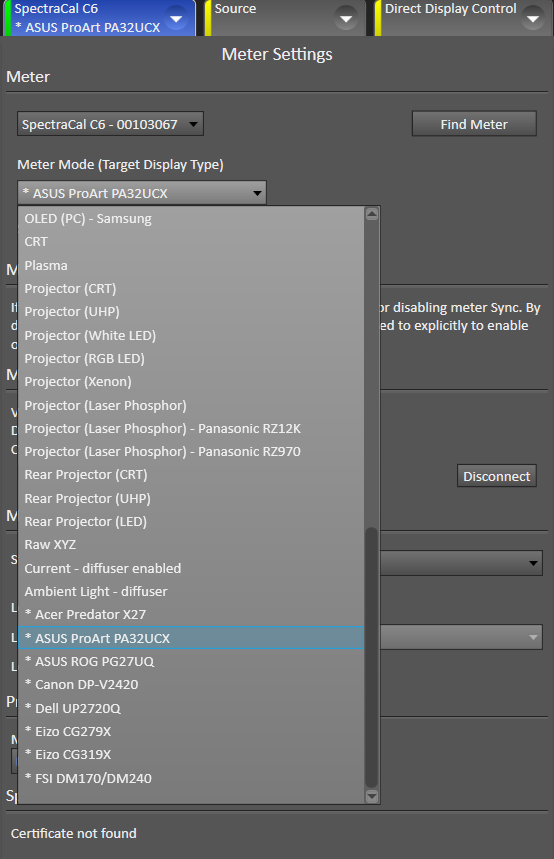Choose Rear Projector (CRT) option
Viewport: 554px width, 859px height.
coord(191,474)
